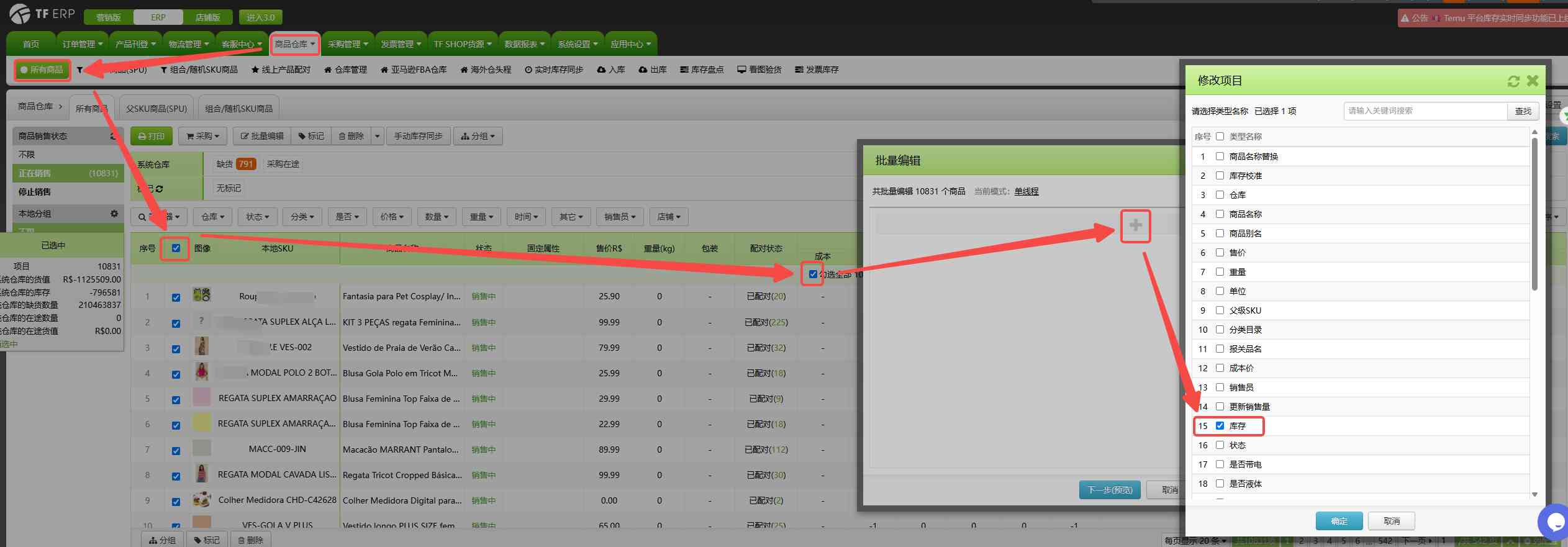1568x547 pixels.
Task: Check the 库存校准 checkbox
Action: (1220, 176)
